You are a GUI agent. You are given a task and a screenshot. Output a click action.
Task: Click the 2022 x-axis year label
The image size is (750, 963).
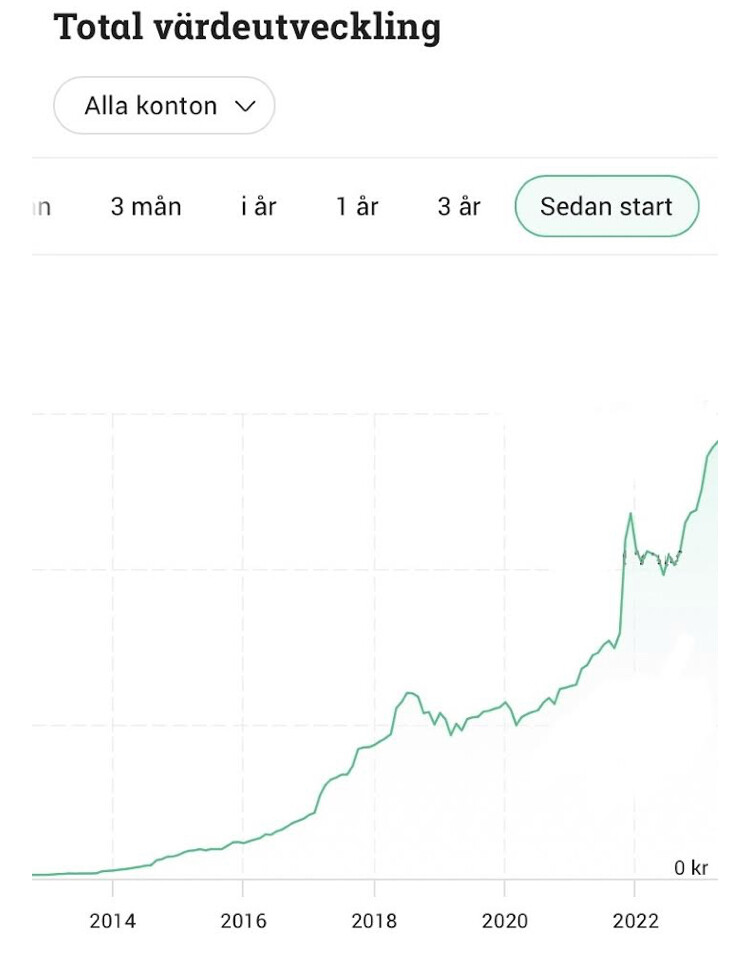point(636,921)
